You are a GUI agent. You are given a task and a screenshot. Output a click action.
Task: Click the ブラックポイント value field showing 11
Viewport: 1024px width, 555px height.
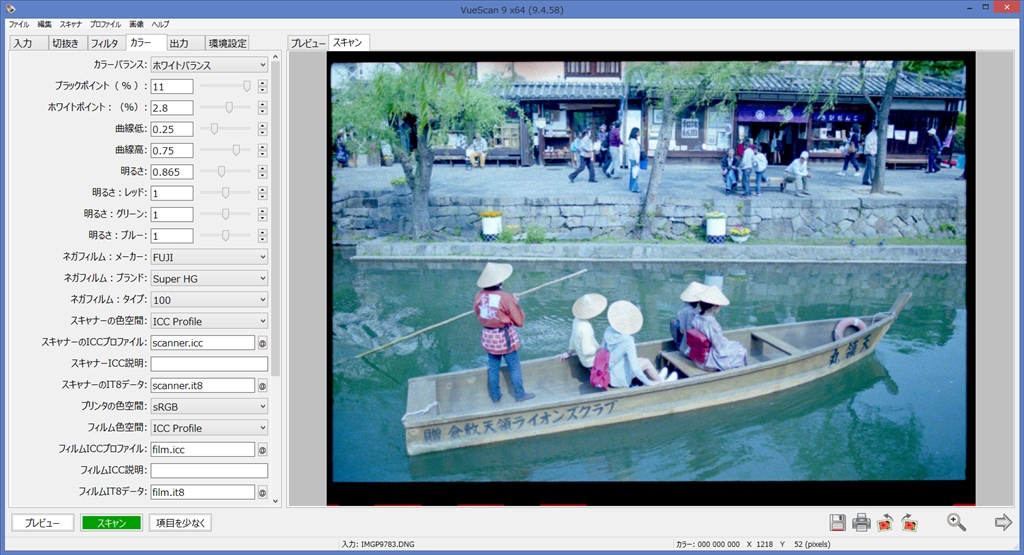172,86
